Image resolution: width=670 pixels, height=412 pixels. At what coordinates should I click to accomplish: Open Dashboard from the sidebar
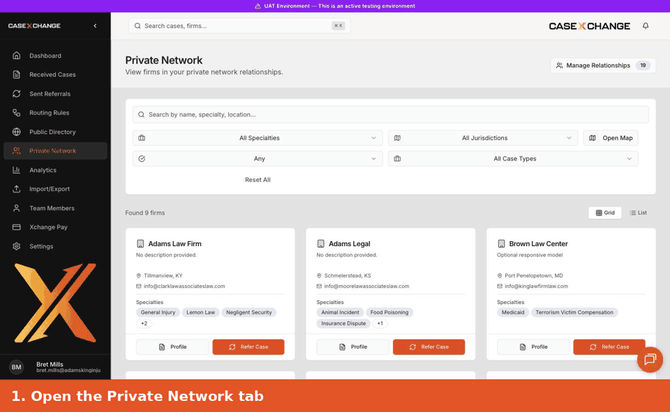click(x=55, y=56)
